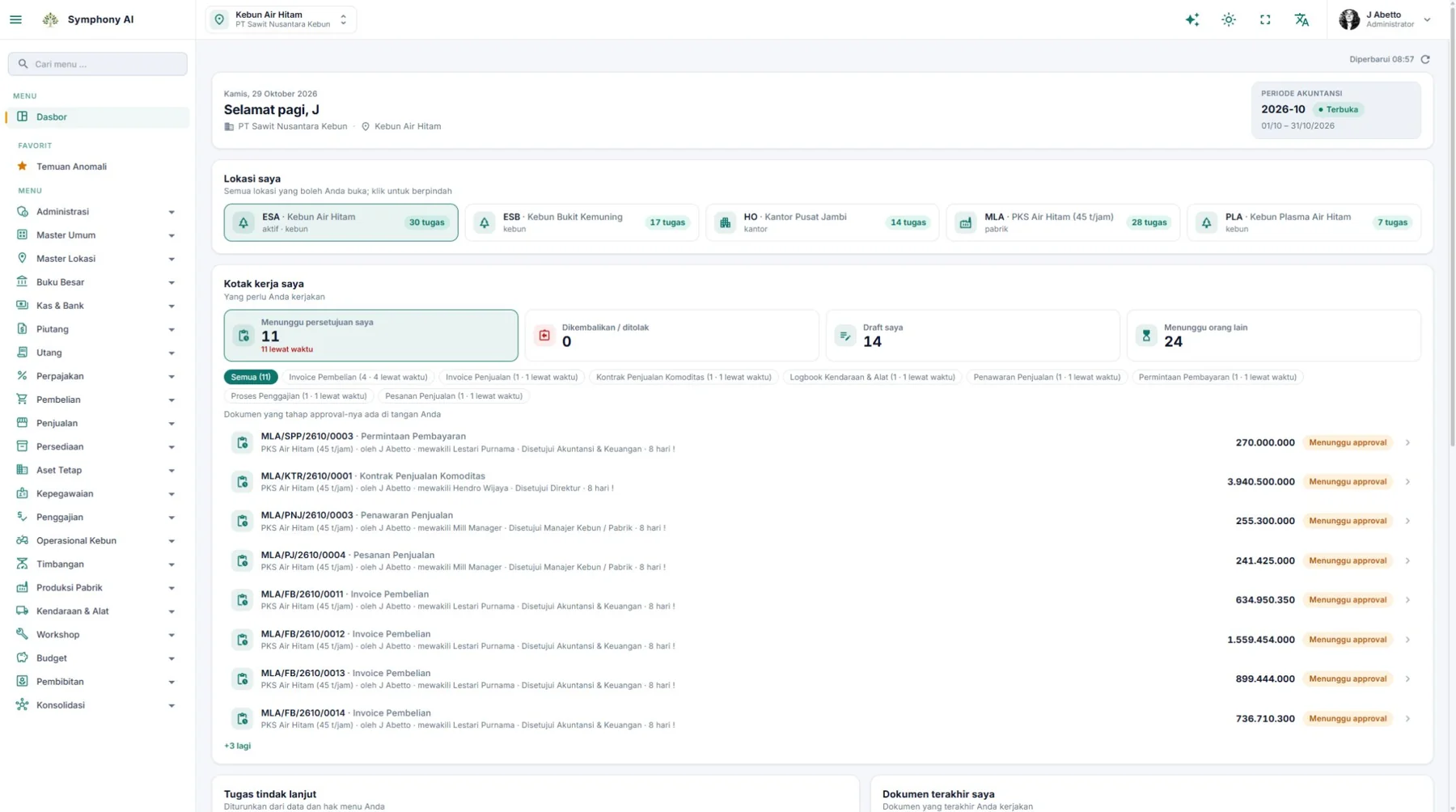Click the Workshop wrench icon

pyautogui.click(x=22, y=634)
